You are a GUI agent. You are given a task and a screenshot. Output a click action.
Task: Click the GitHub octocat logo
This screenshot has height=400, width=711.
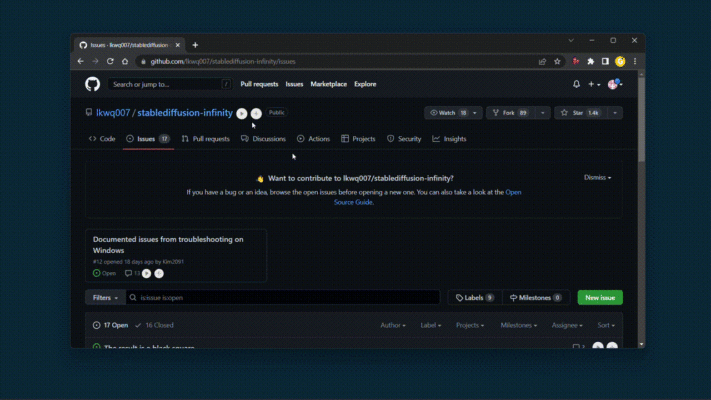[93, 84]
